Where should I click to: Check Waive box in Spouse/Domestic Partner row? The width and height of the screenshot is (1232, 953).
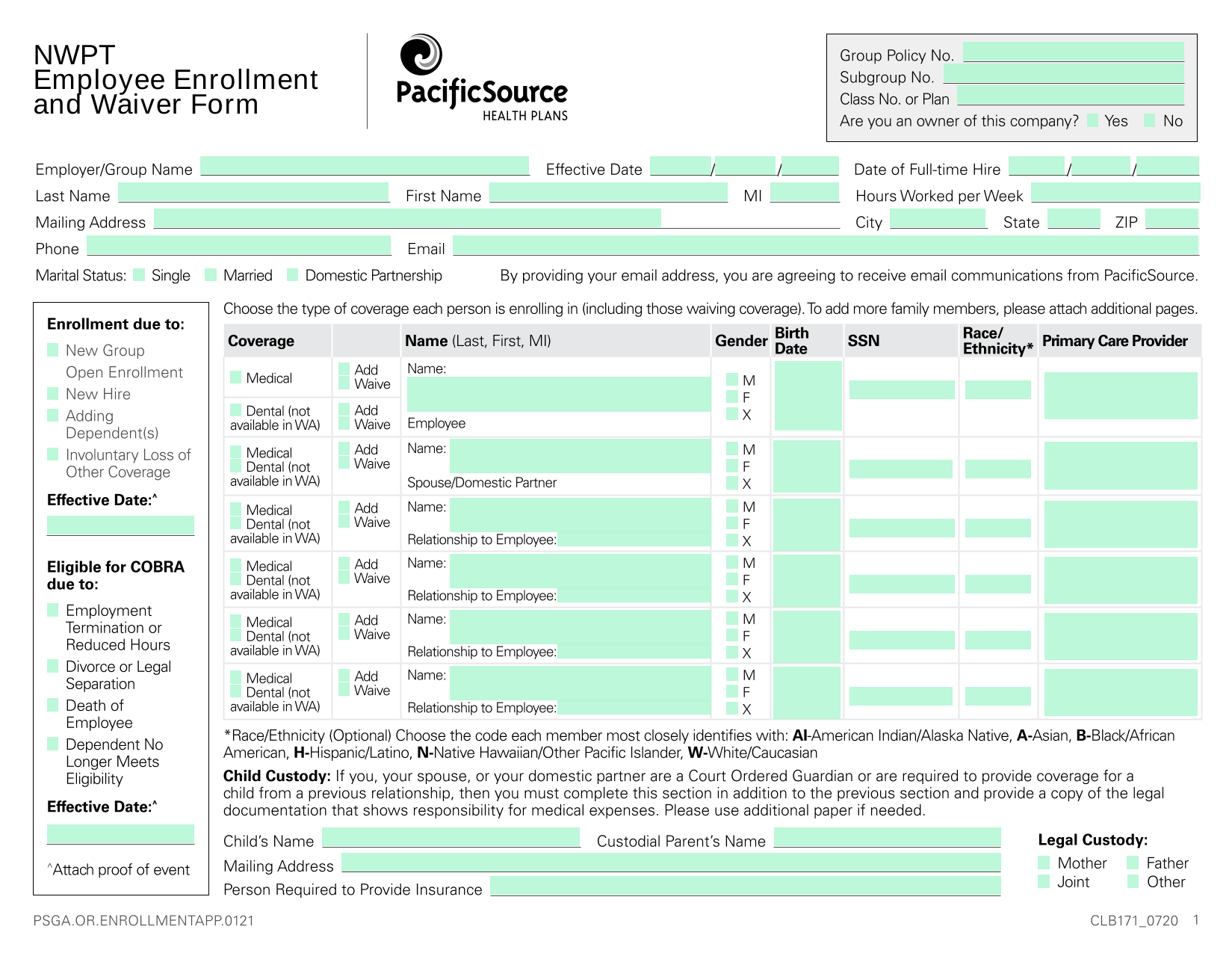344,463
